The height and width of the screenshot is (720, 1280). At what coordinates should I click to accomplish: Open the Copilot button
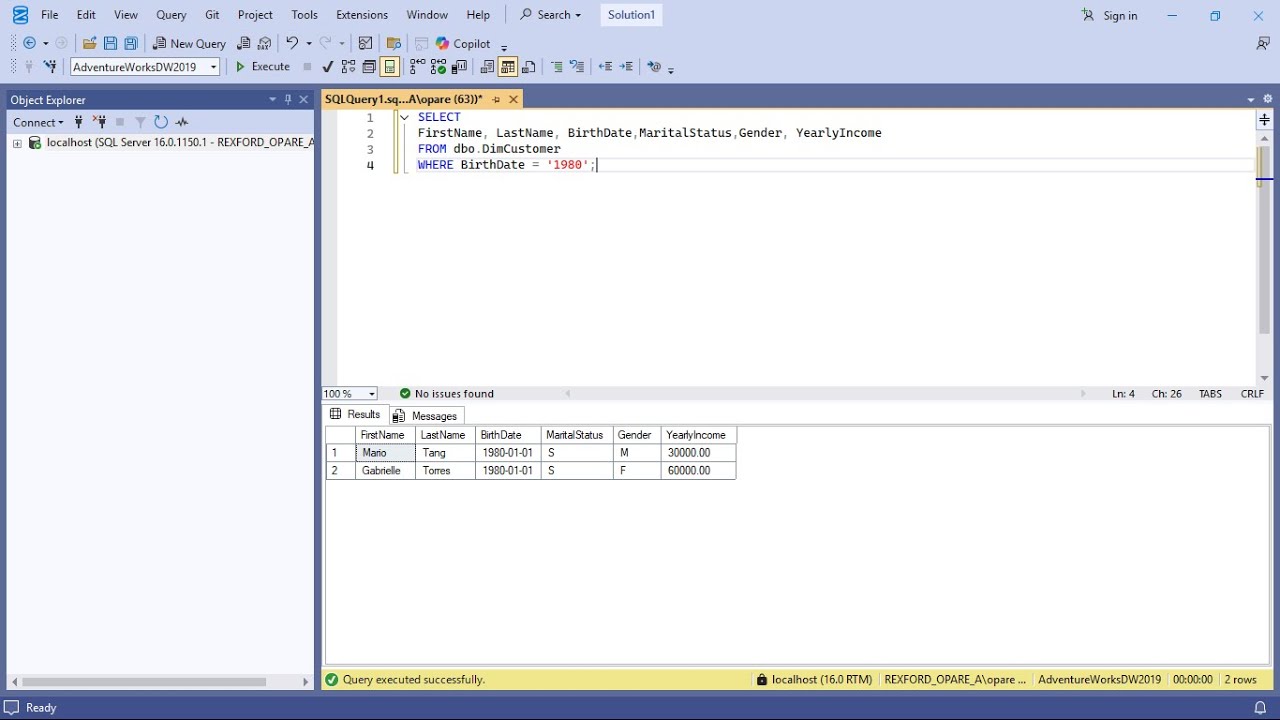pyautogui.click(x=463, y=43)
